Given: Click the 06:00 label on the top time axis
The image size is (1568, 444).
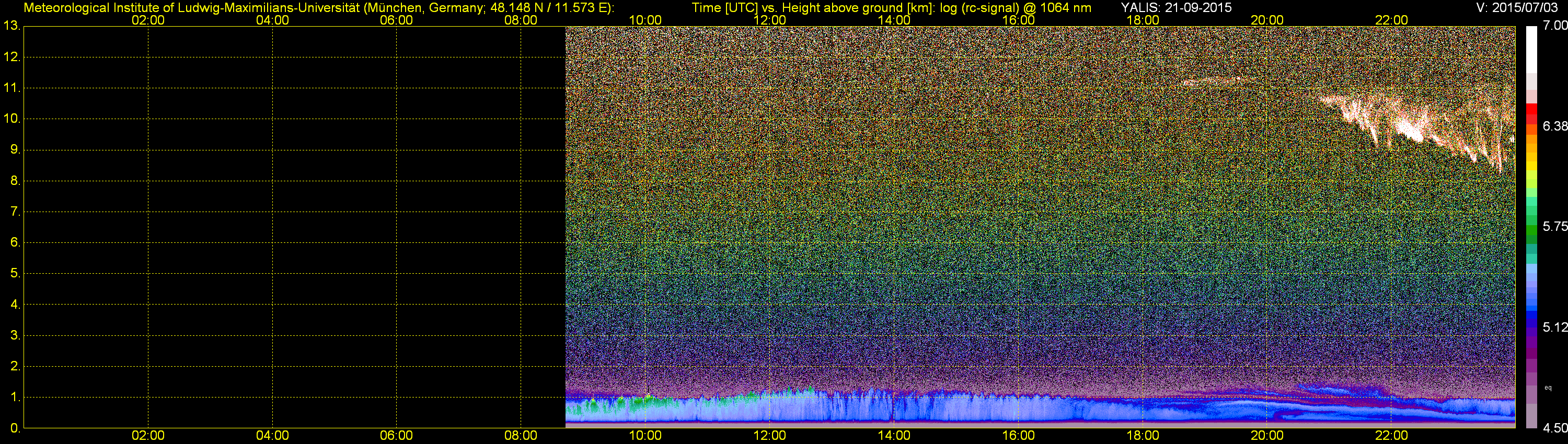Looking at the screenshot, I should pyautogui.click(x=396, y=20).
